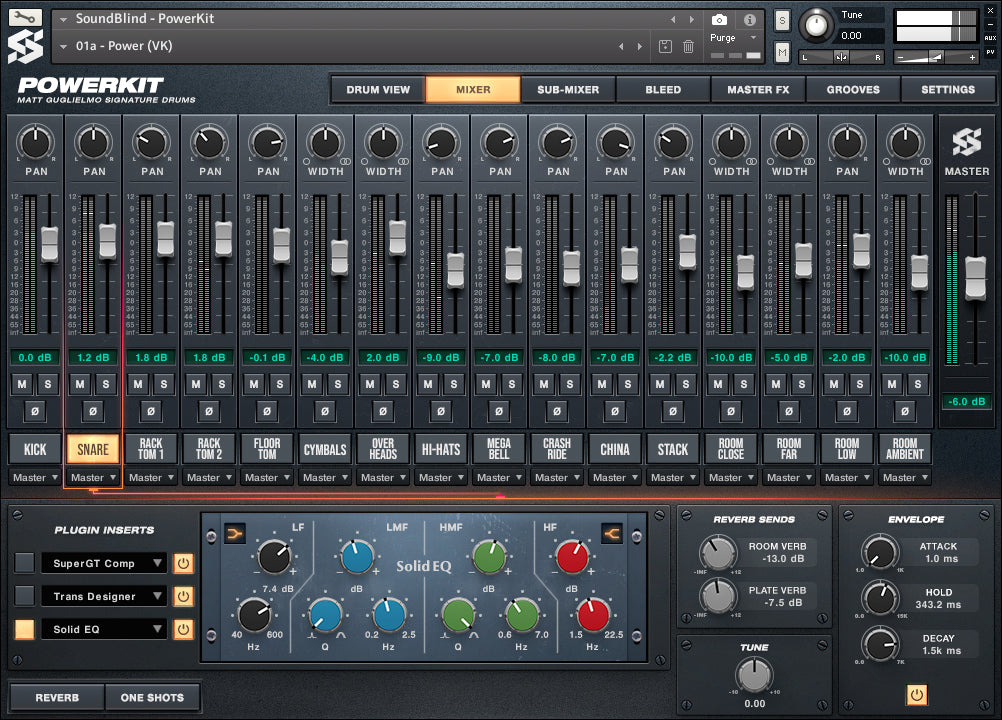Switch to the Drum View tab
The height and width of the screenshot is (720, 1002).
378,89
